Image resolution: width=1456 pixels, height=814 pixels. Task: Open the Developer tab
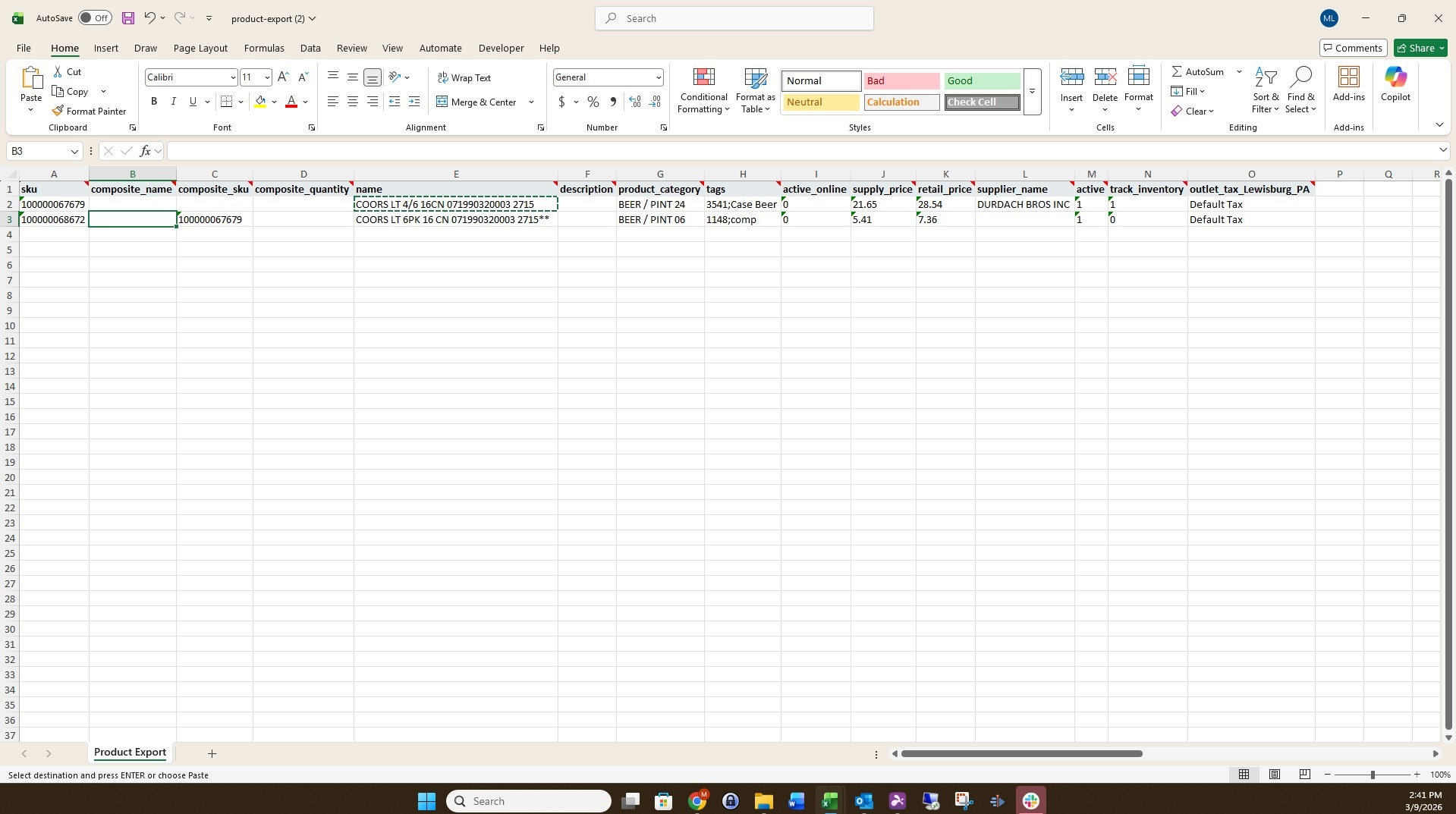[501, 48]
